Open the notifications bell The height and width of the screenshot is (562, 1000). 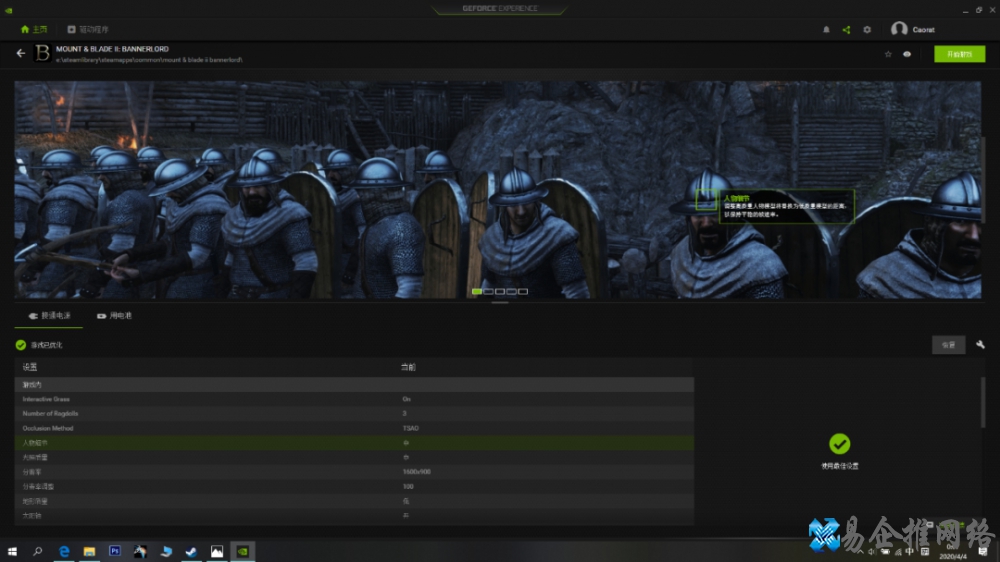[x=826, y=30]
